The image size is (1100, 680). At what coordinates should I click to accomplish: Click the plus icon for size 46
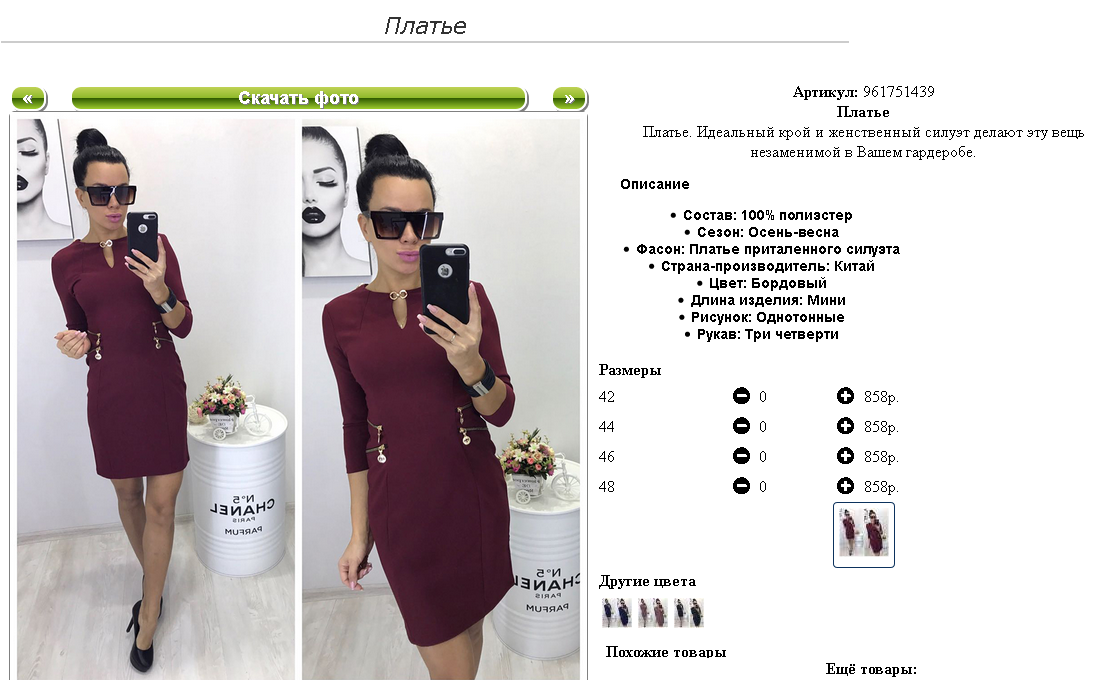(x=845, y=456)
